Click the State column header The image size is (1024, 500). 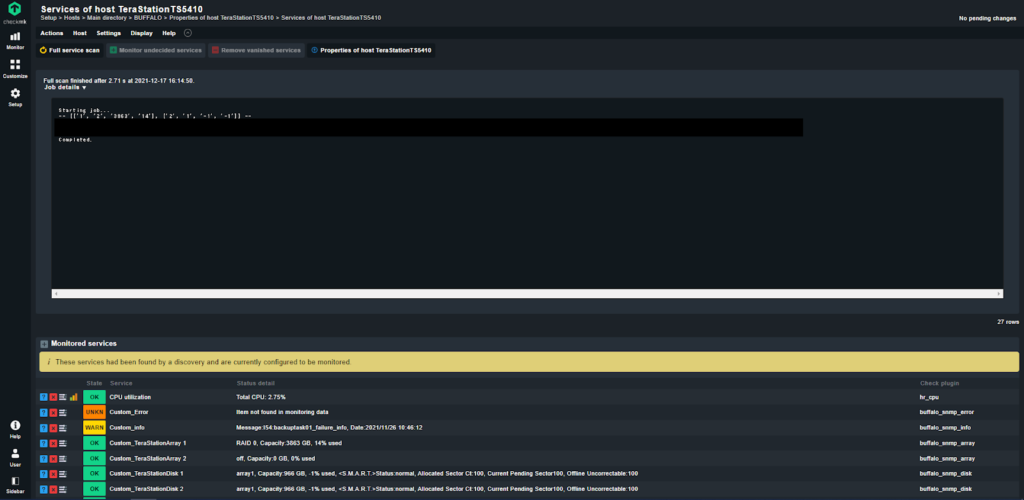point(94,383)
